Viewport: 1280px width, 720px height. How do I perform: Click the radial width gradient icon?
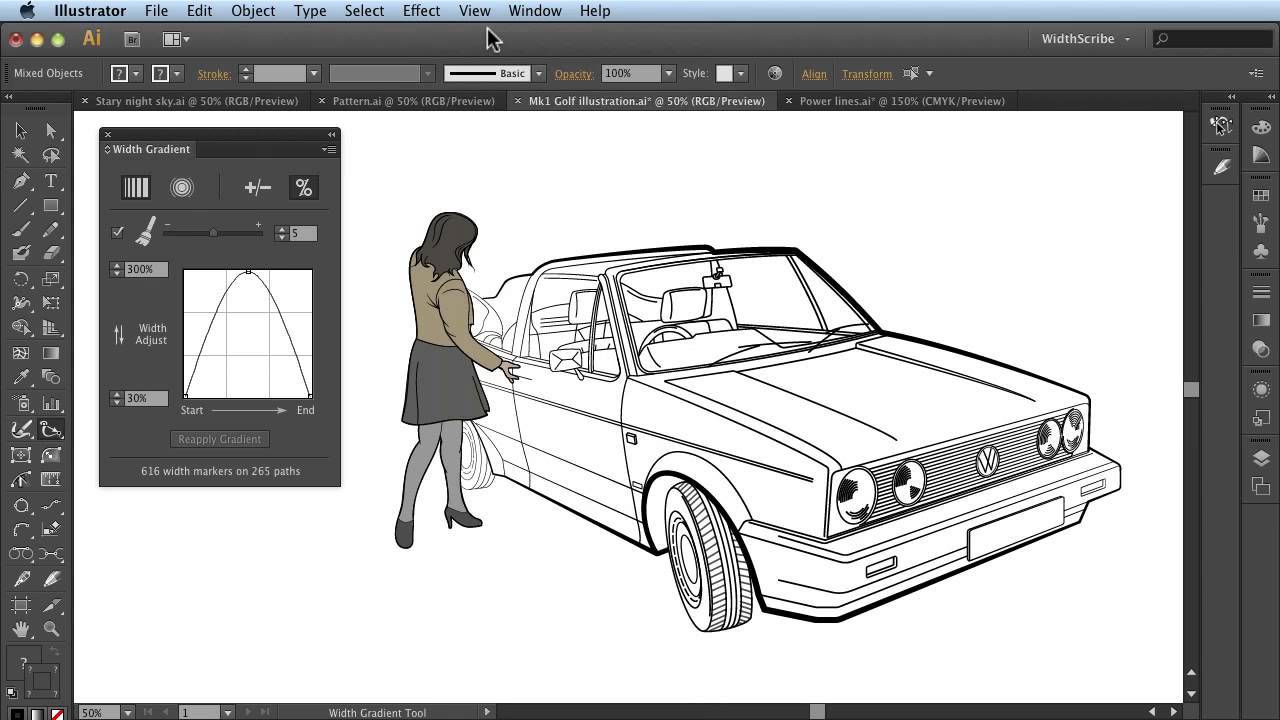click(181, 187)
